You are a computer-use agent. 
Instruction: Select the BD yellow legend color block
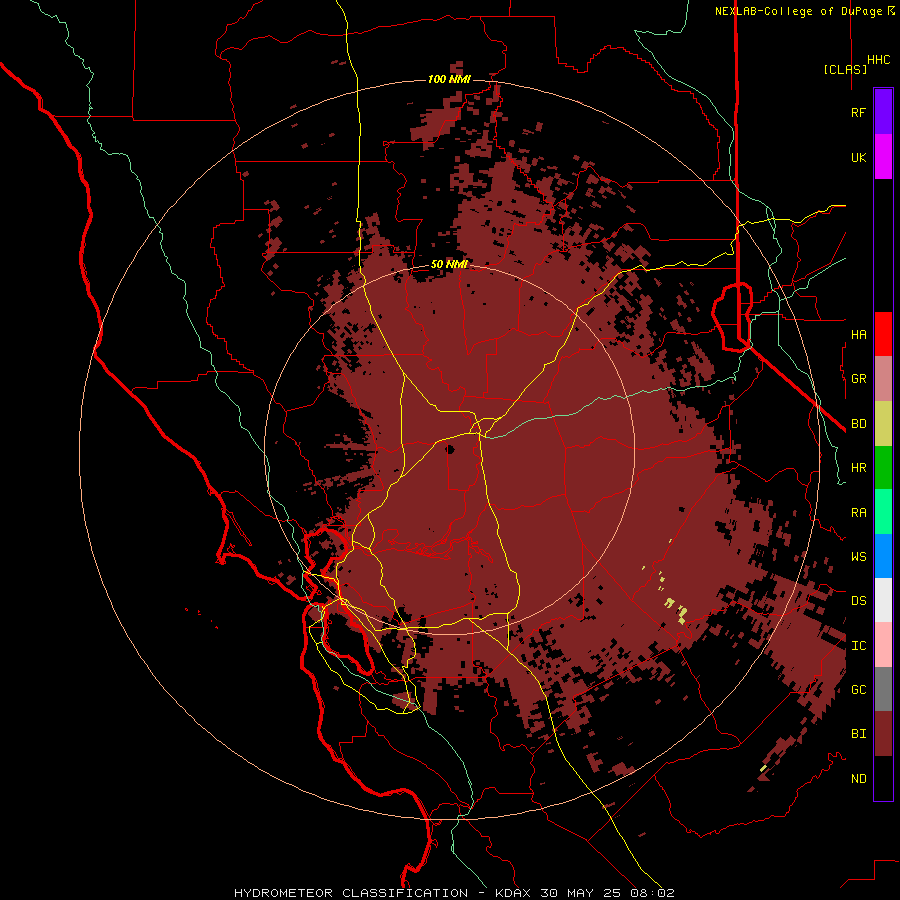883,424
